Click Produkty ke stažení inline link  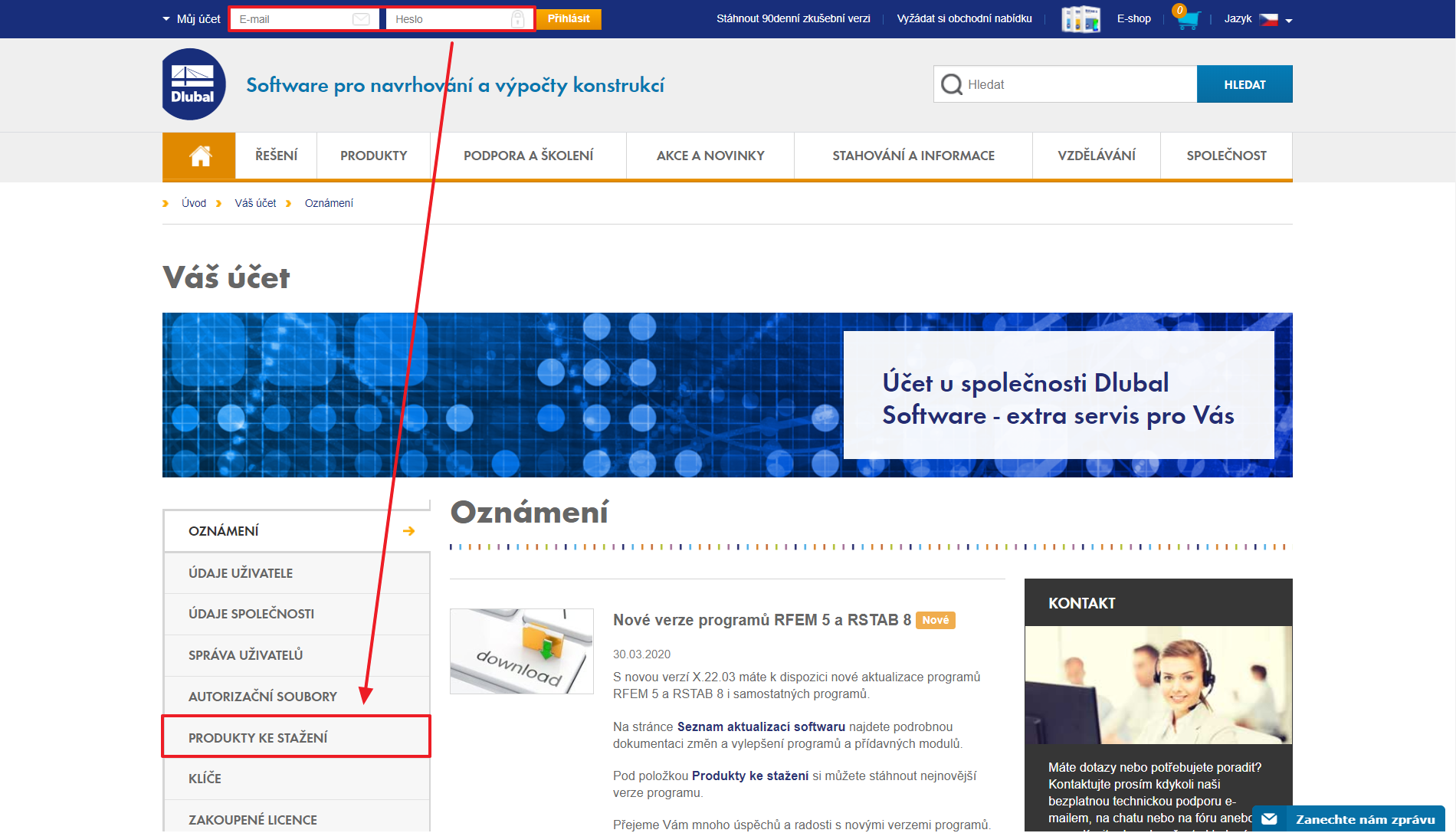coord(750,776)
